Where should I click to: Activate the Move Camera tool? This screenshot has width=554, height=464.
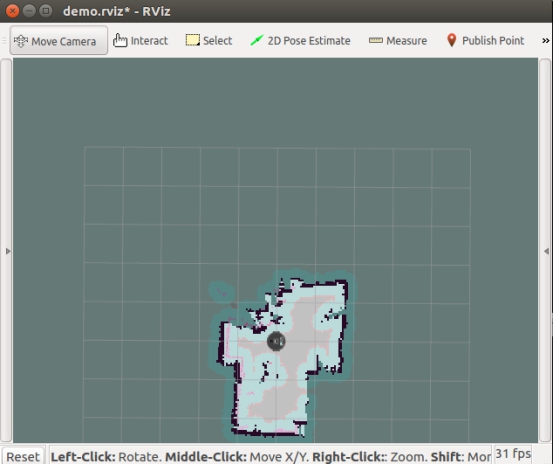tap(59, 41)
